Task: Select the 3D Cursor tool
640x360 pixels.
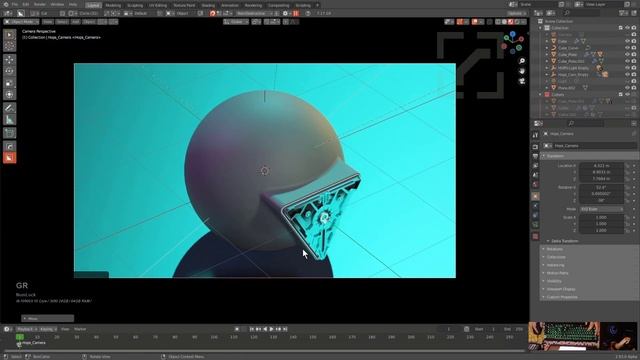Action: coord(9,47)
